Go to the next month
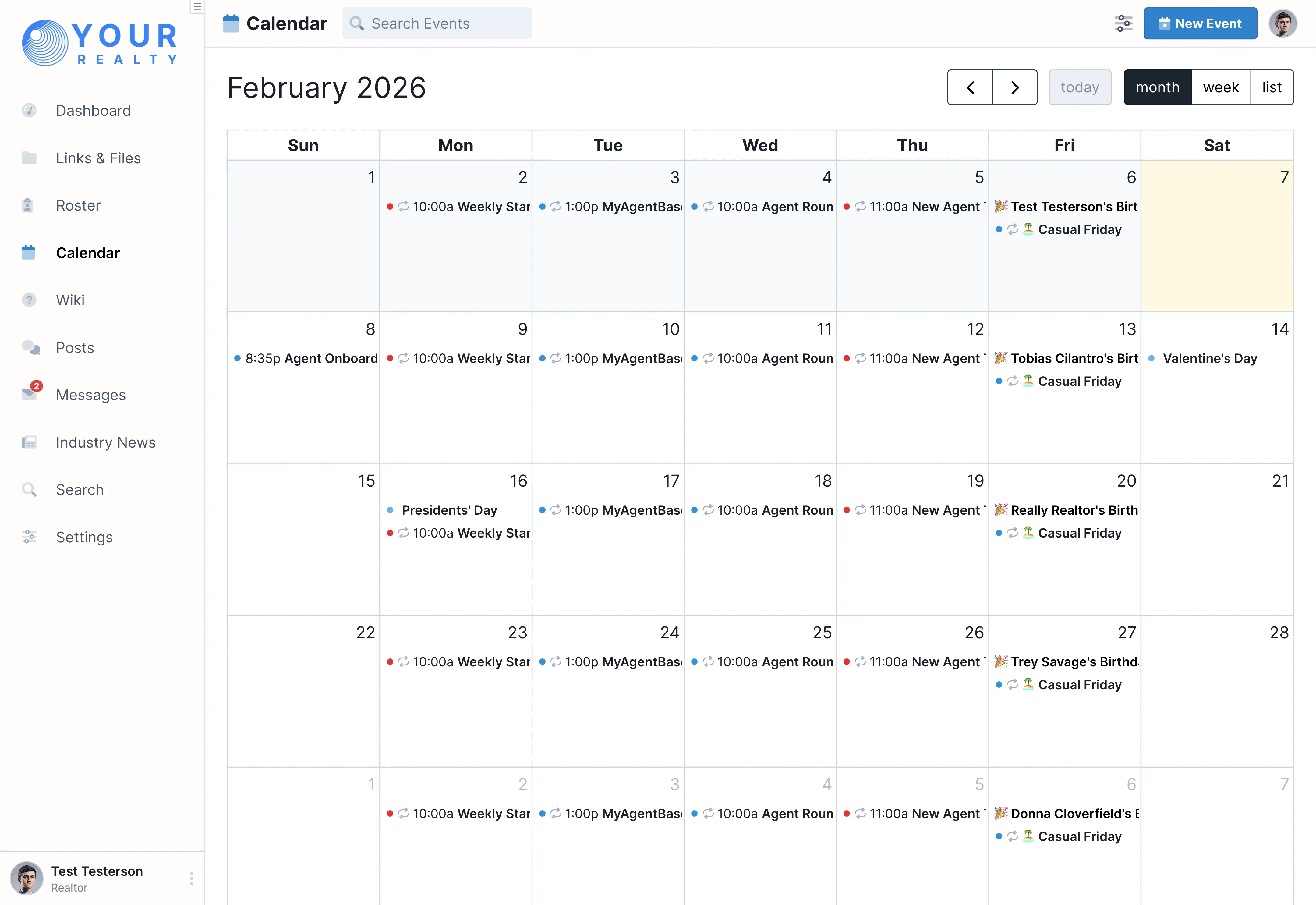The width and height of the screenshot is (1316, 905). (x=1014, y=87)
